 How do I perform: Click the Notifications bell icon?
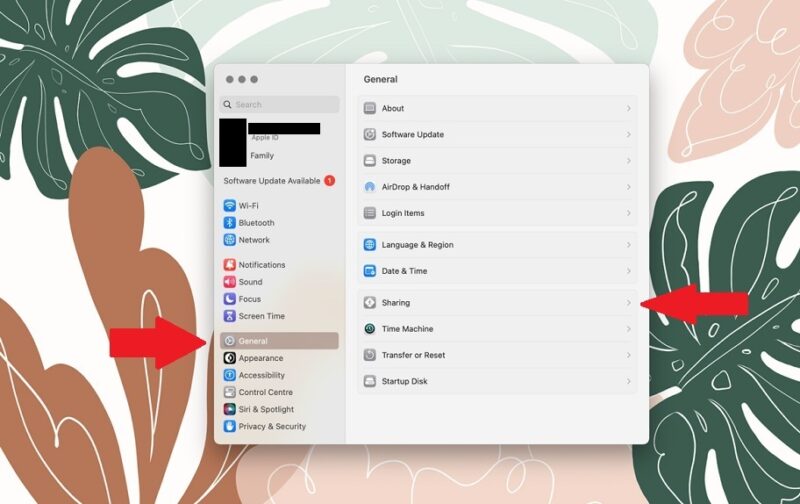point(230,265)
